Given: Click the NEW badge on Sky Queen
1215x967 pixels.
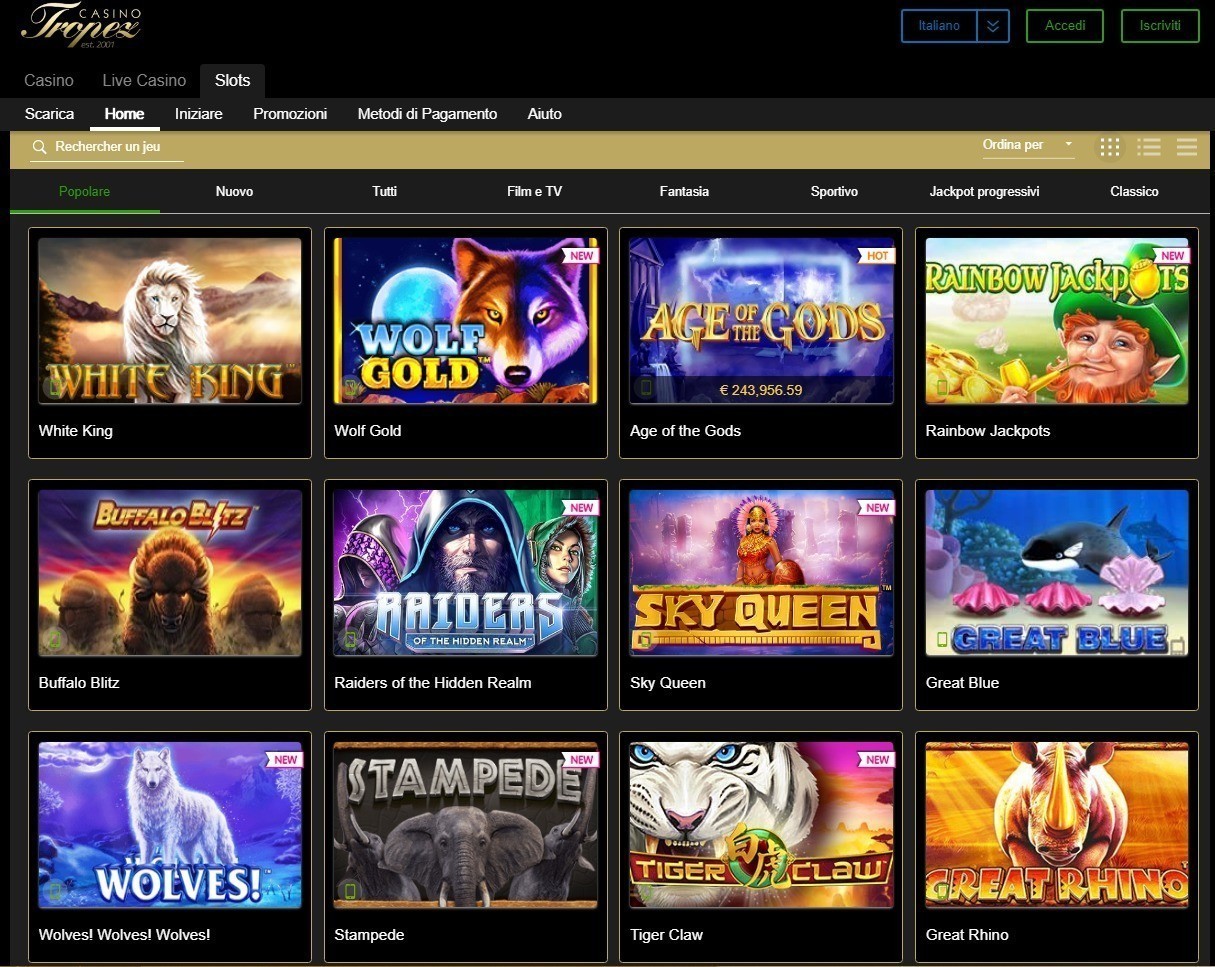Looking at the screenshot, I should point(877,508).
